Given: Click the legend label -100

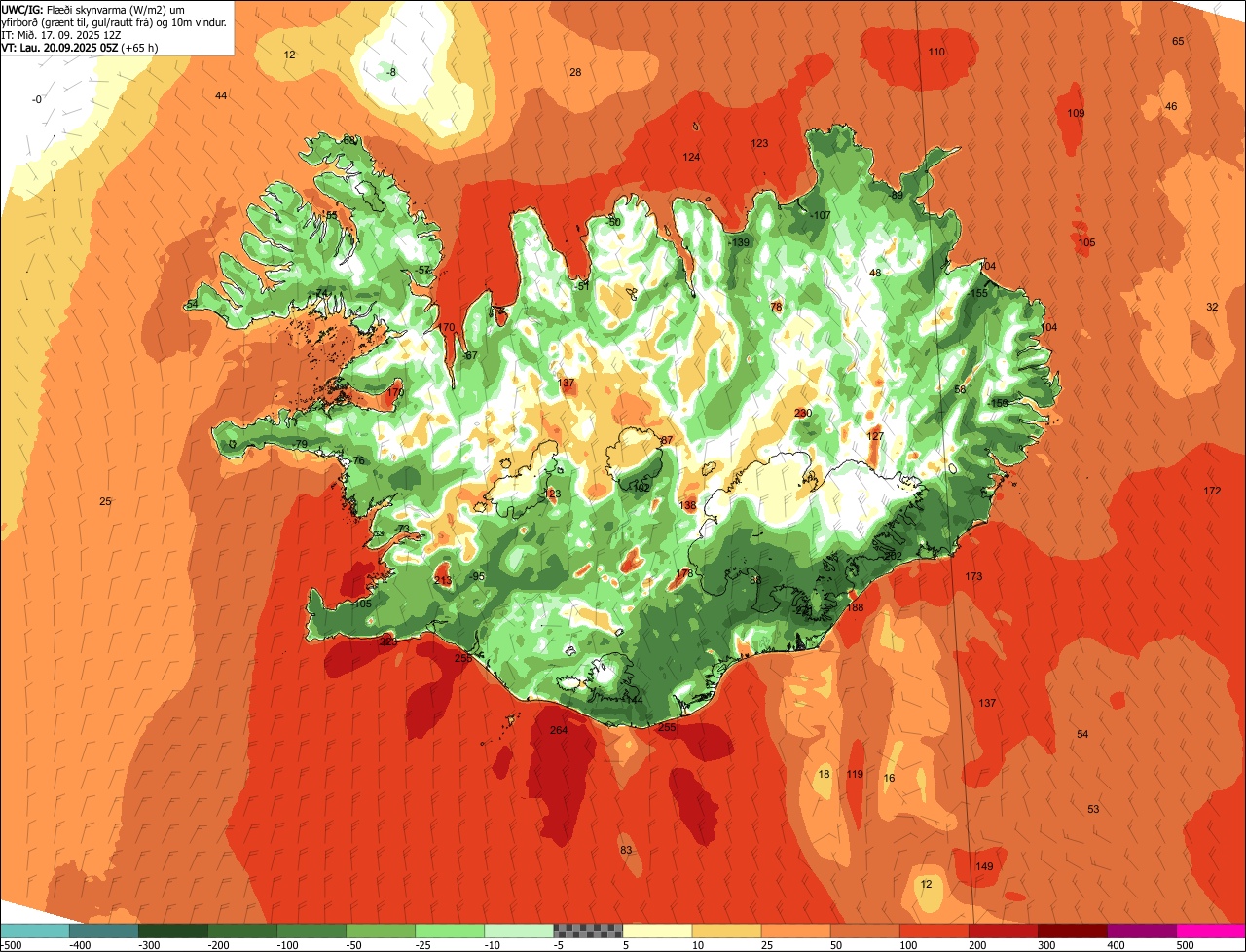Looking at the screenshot, I should [288, 945].
